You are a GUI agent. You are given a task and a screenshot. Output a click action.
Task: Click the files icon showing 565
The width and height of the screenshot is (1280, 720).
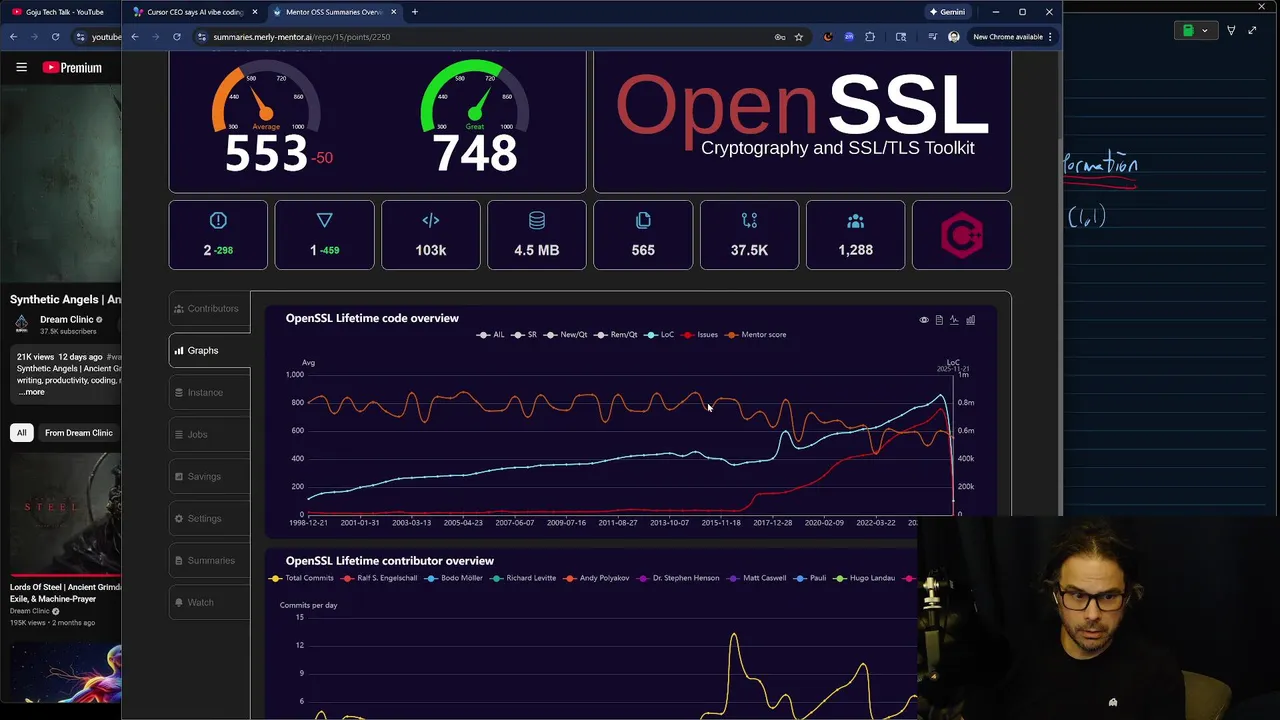(x=643, y=220)
